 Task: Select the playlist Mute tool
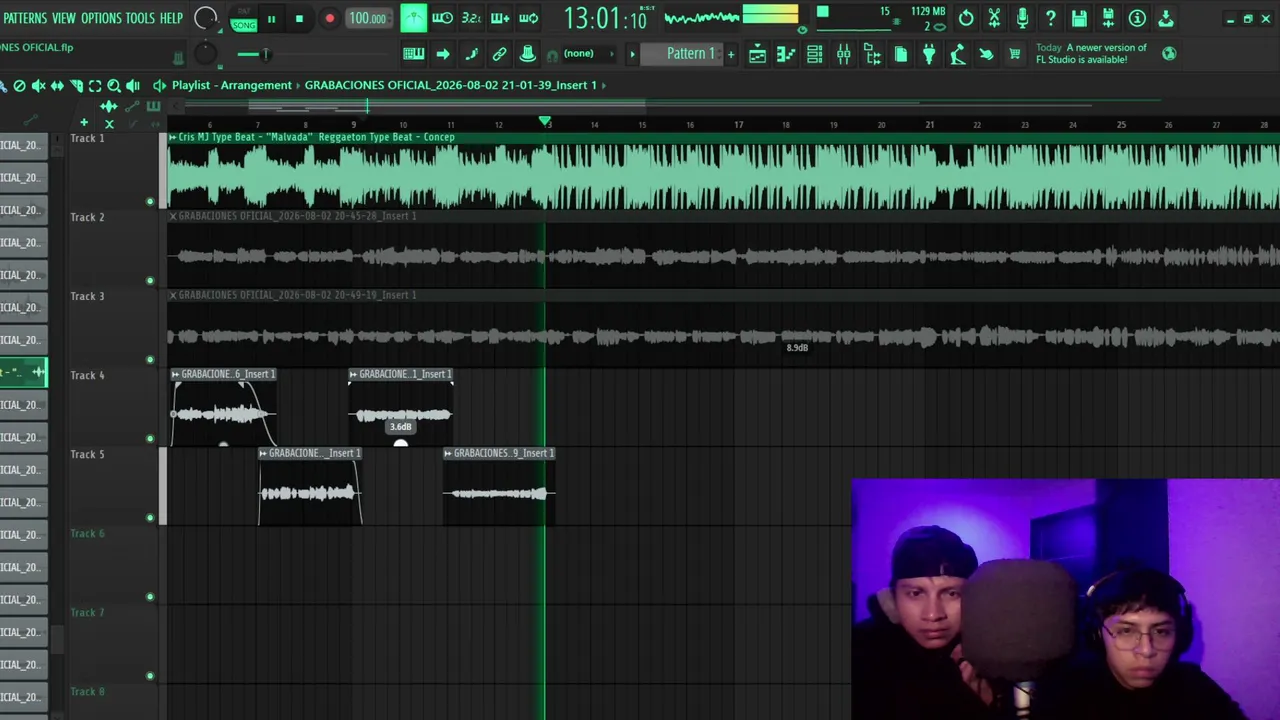38,86
